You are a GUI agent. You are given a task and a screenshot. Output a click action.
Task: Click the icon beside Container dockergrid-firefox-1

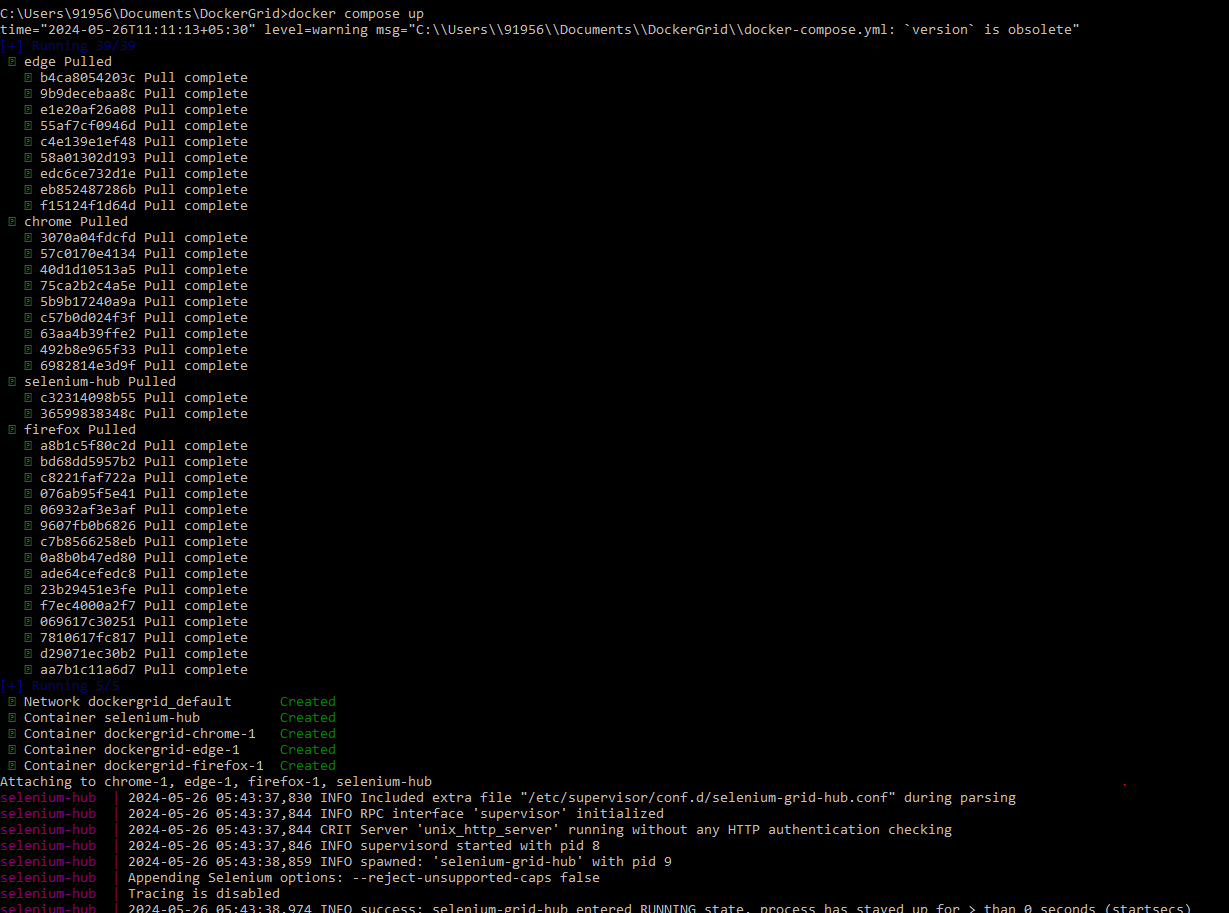10,765
